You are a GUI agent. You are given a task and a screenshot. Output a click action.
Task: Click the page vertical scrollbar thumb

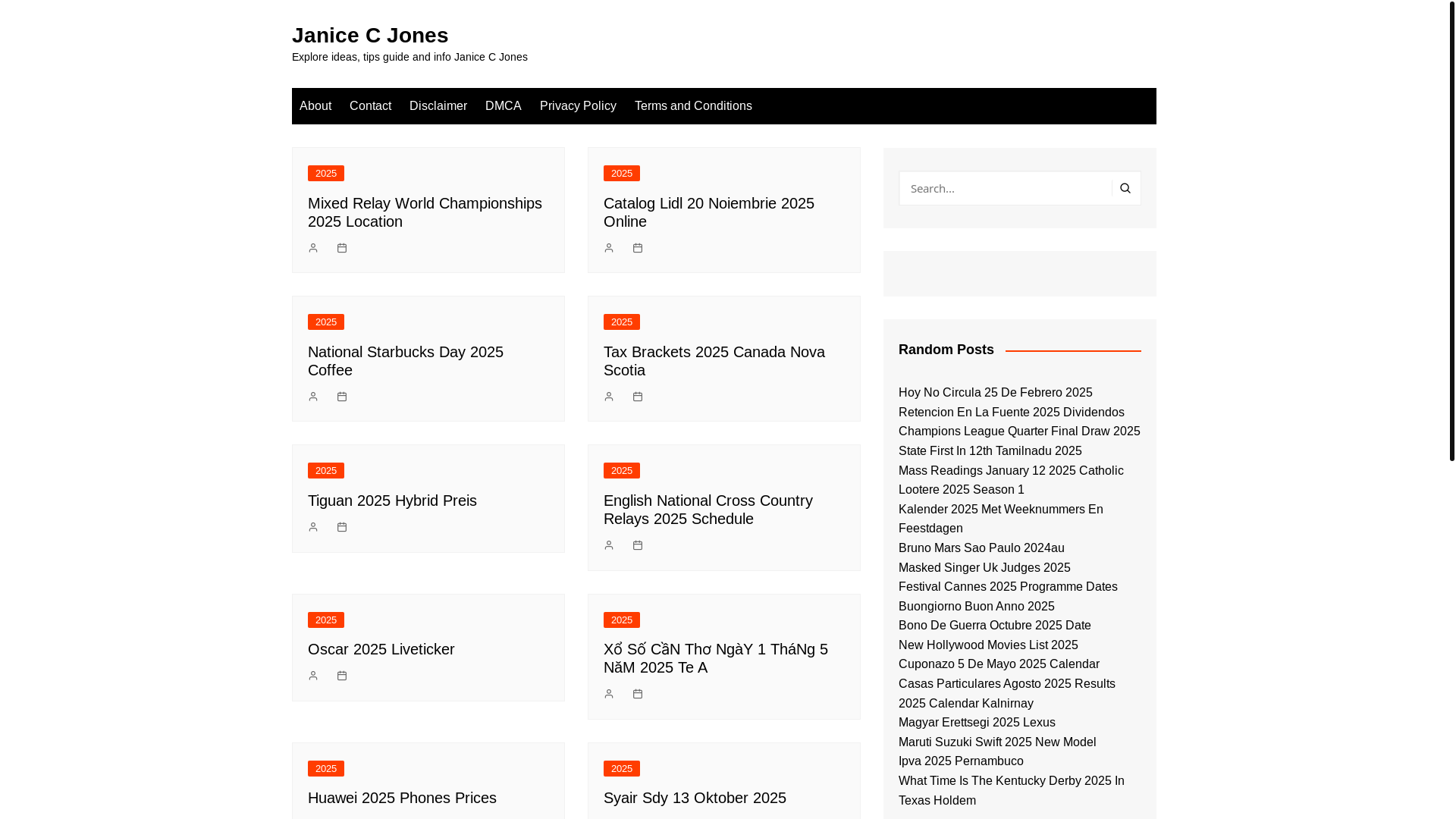click(x=1452, y=230)
